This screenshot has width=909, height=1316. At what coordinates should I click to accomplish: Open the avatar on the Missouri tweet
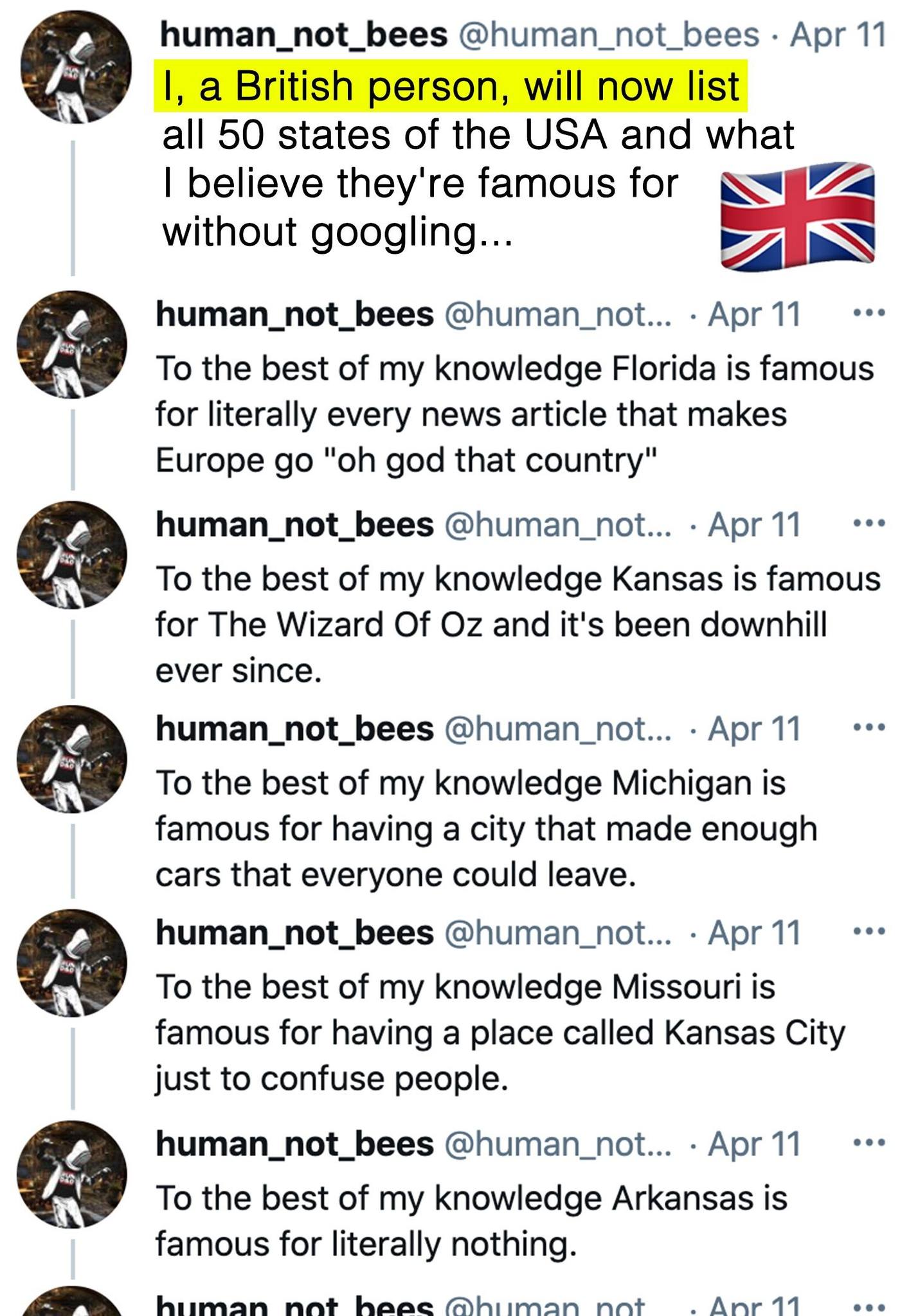pyautogui.click(x=72, y=964)
